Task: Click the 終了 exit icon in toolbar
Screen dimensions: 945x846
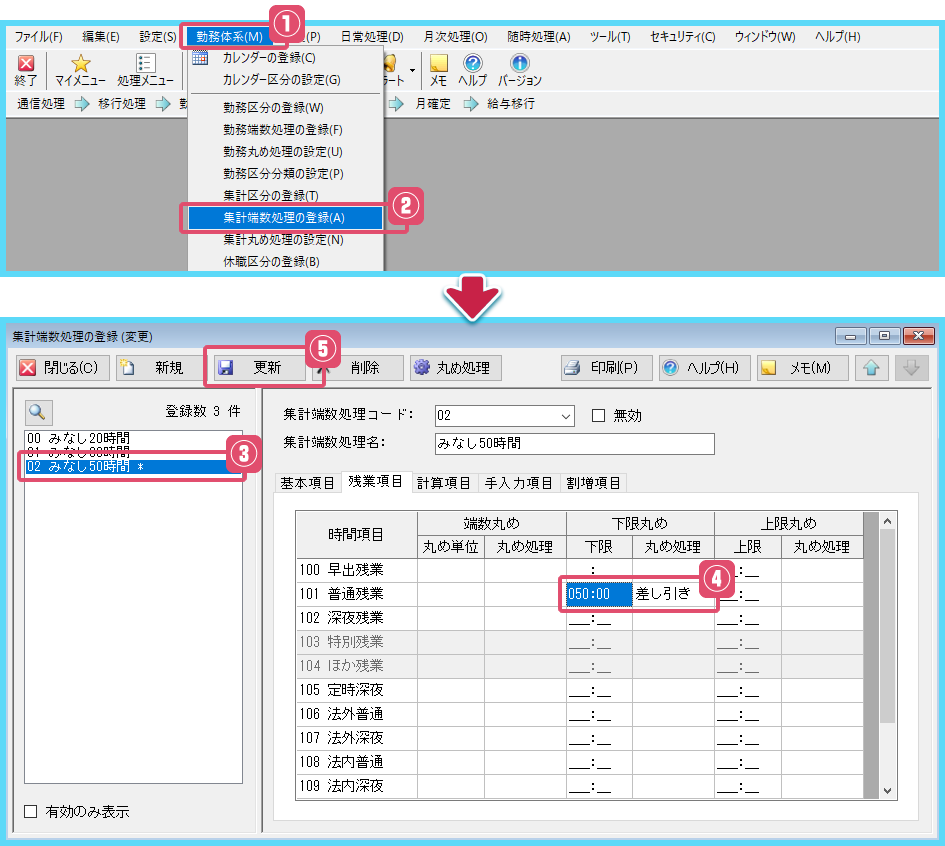Action: pos(26,65)
